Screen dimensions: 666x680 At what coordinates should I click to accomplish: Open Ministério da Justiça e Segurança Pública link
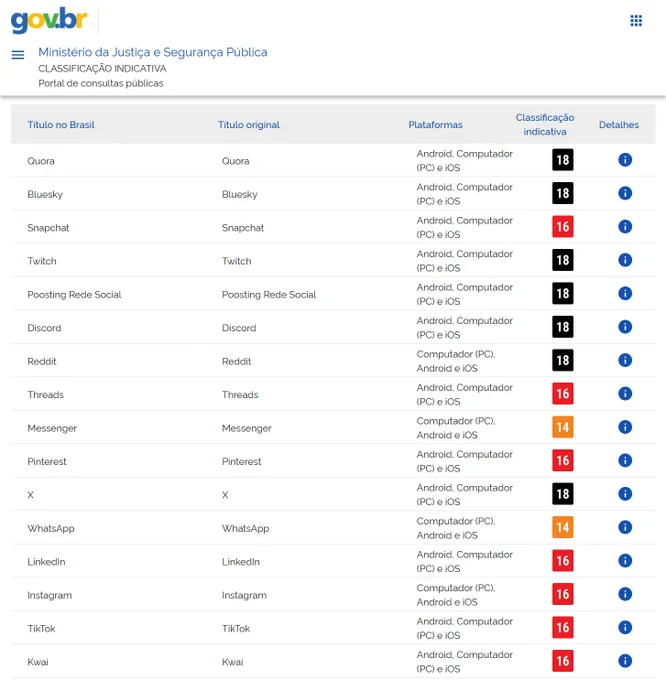point(153,52)
